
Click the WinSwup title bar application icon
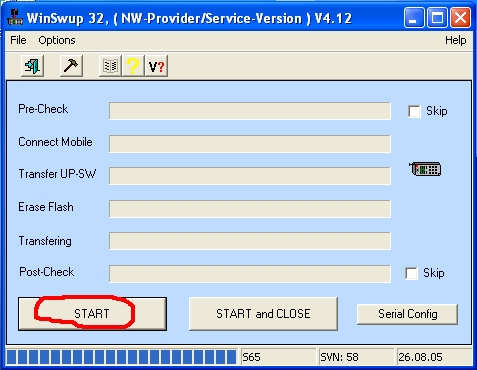click(x=15, y=18)
